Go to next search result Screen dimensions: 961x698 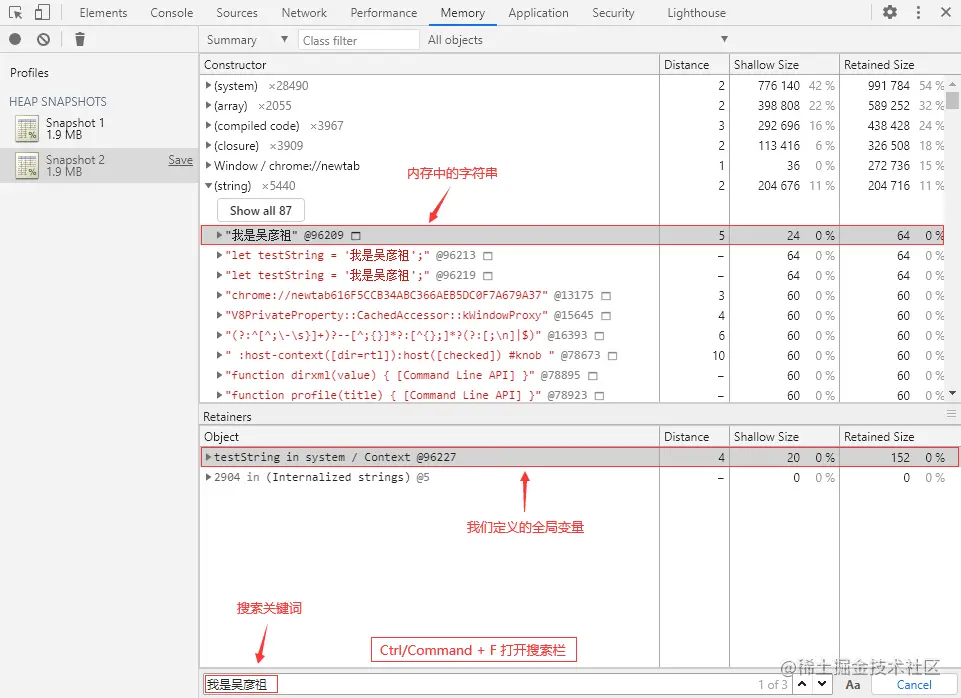click(822, 684)
